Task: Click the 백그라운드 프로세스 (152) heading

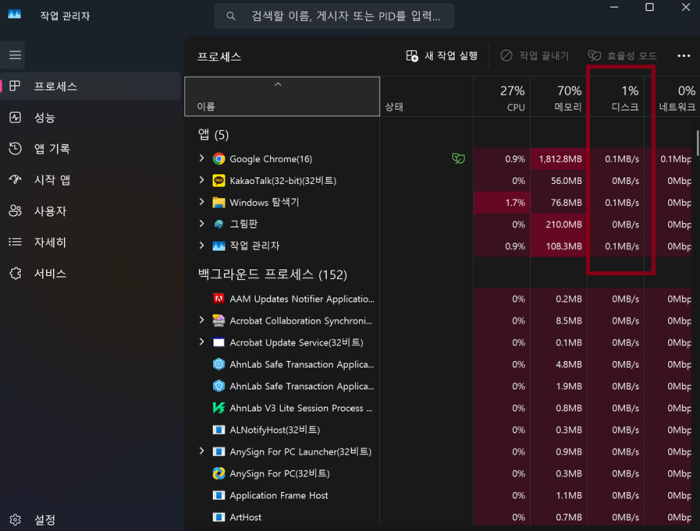Action: pos(272,274)
